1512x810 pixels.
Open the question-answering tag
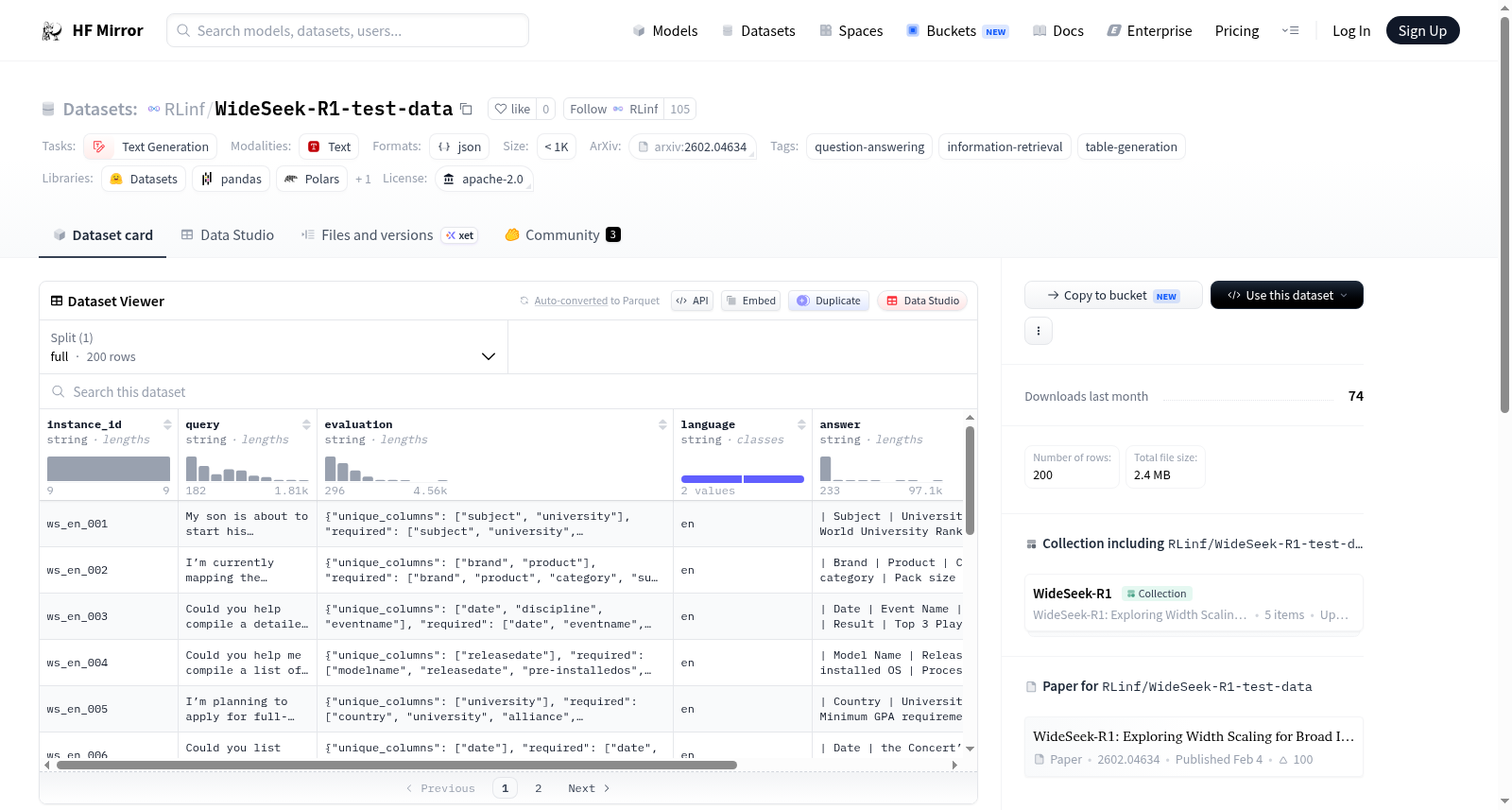(x=869, y=146)
